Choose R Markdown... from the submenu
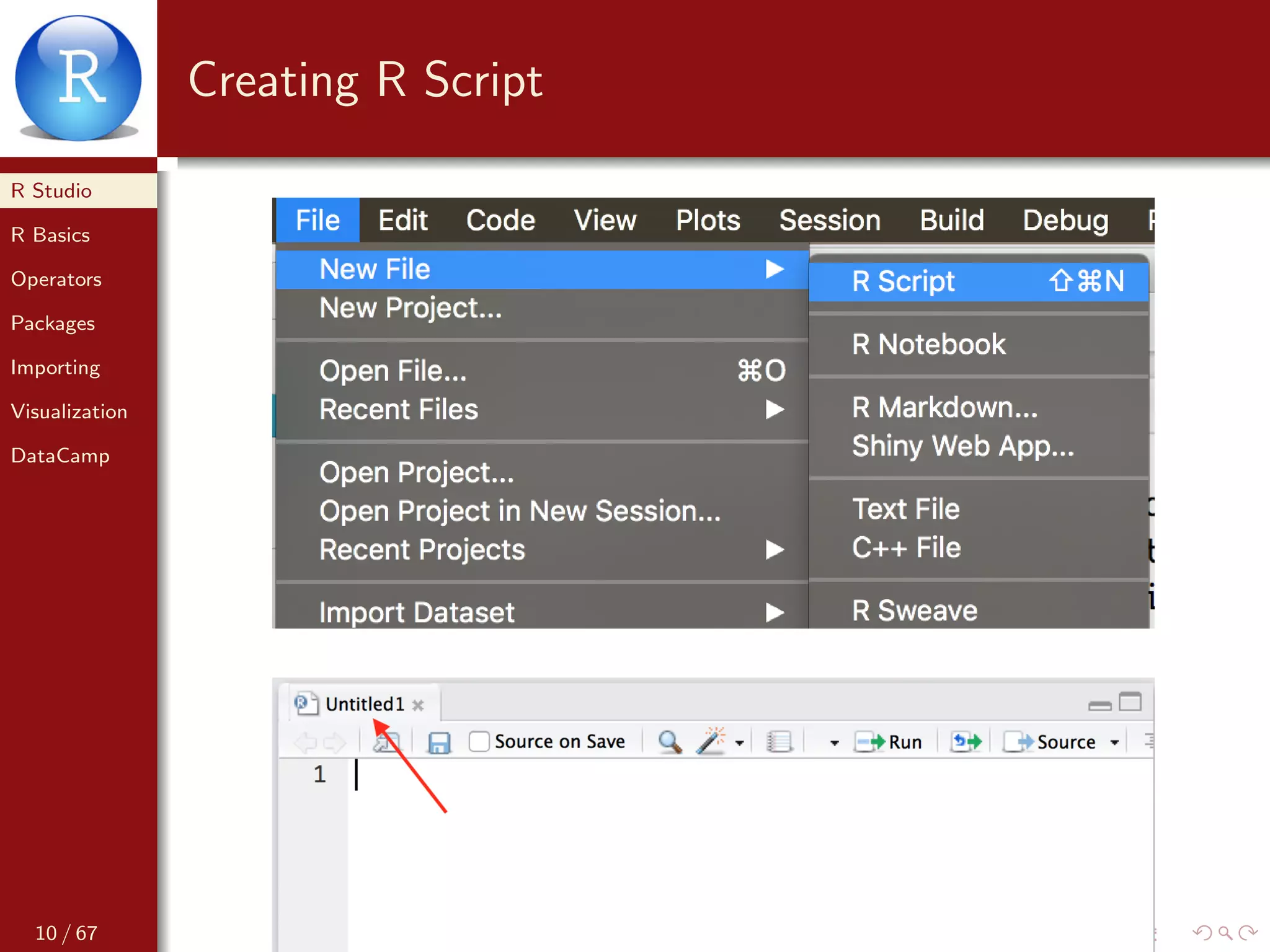Viewport: 1270px width, 952px height. [944, 408]
